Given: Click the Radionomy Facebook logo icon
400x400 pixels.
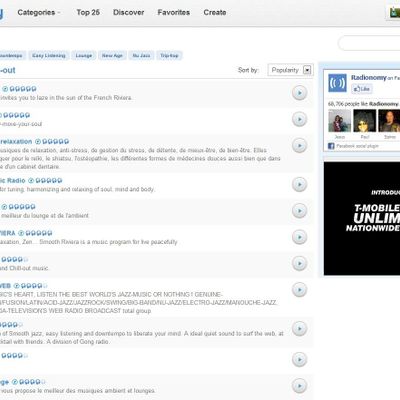Looking at the screenshot, I should (x=337, y=83).
